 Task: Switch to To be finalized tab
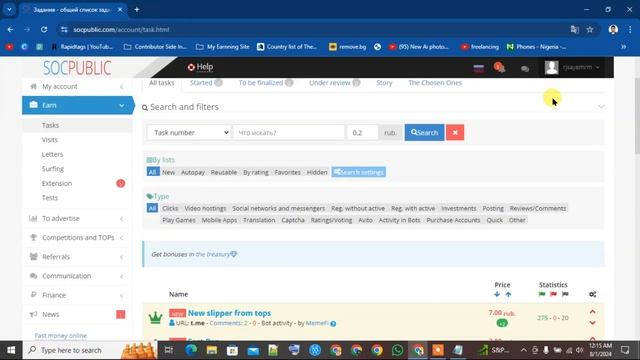tap(266, 83)
